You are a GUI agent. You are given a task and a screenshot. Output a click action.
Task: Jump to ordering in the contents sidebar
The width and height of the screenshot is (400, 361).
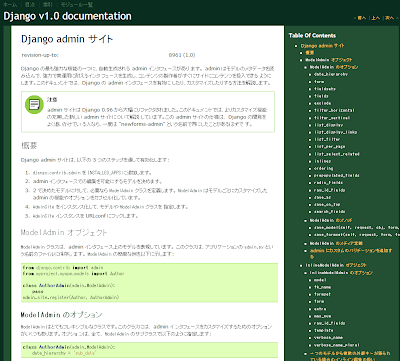[x=323, y=168]
